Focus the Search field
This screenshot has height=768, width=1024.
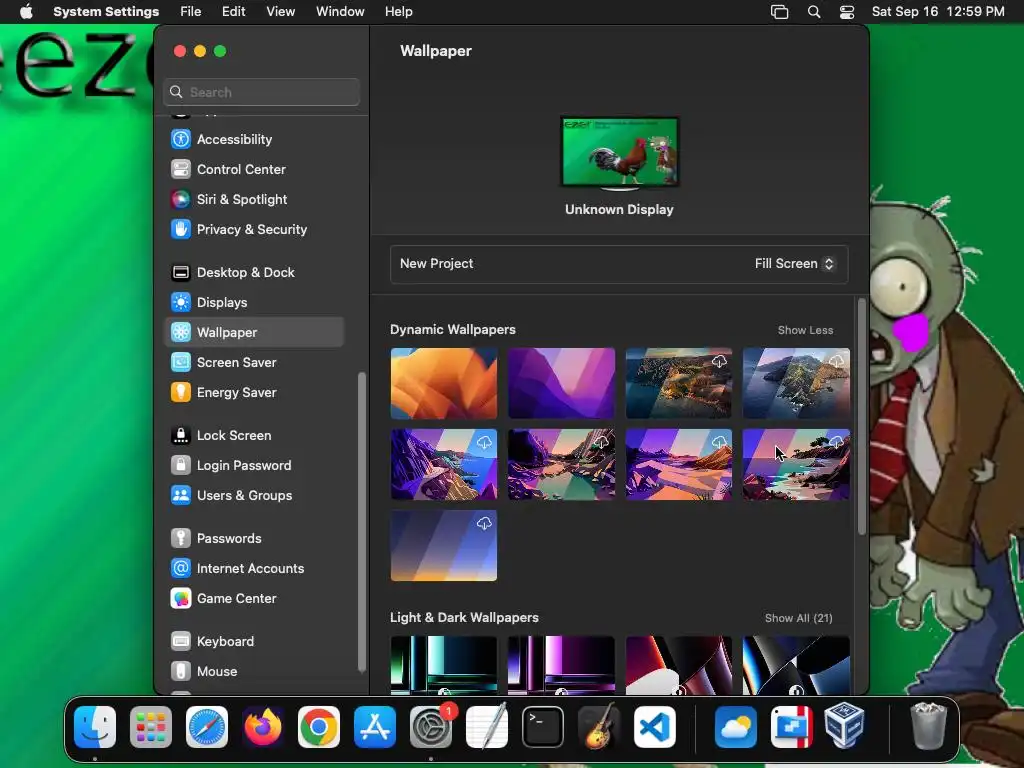(x=261, y=92)
